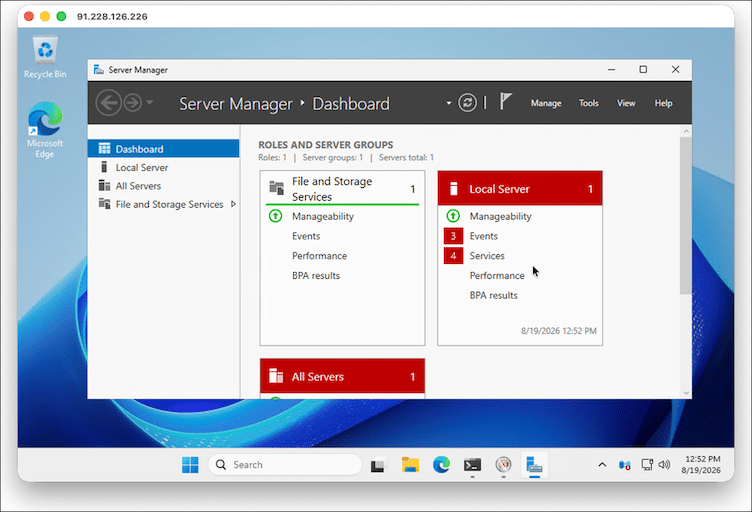Show hidden tray icons chevron
Image resolution: width=752 pixels, height=512 pixels.
coord(602,465)
